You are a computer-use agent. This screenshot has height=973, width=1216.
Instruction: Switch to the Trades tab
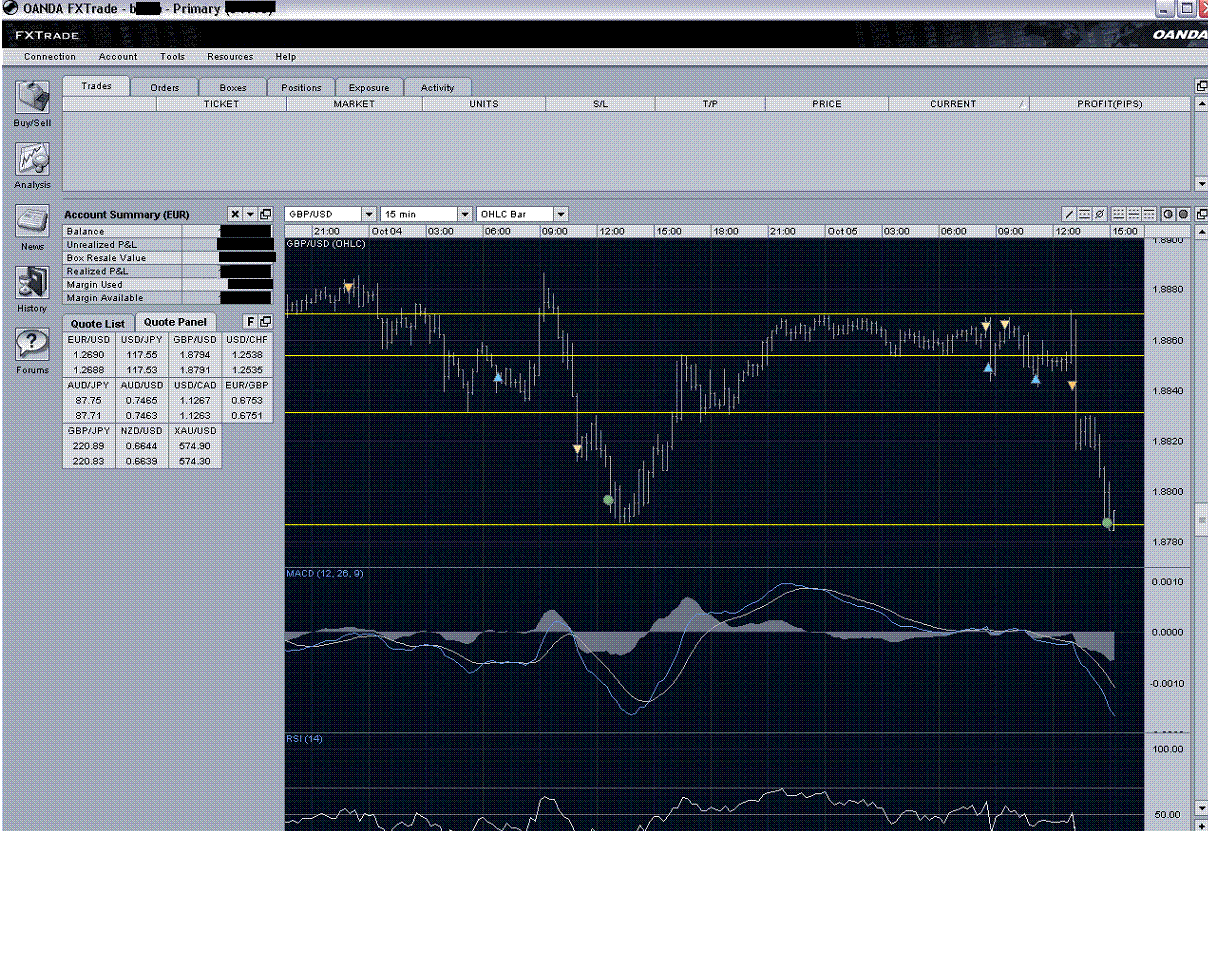tap(96, 86)
